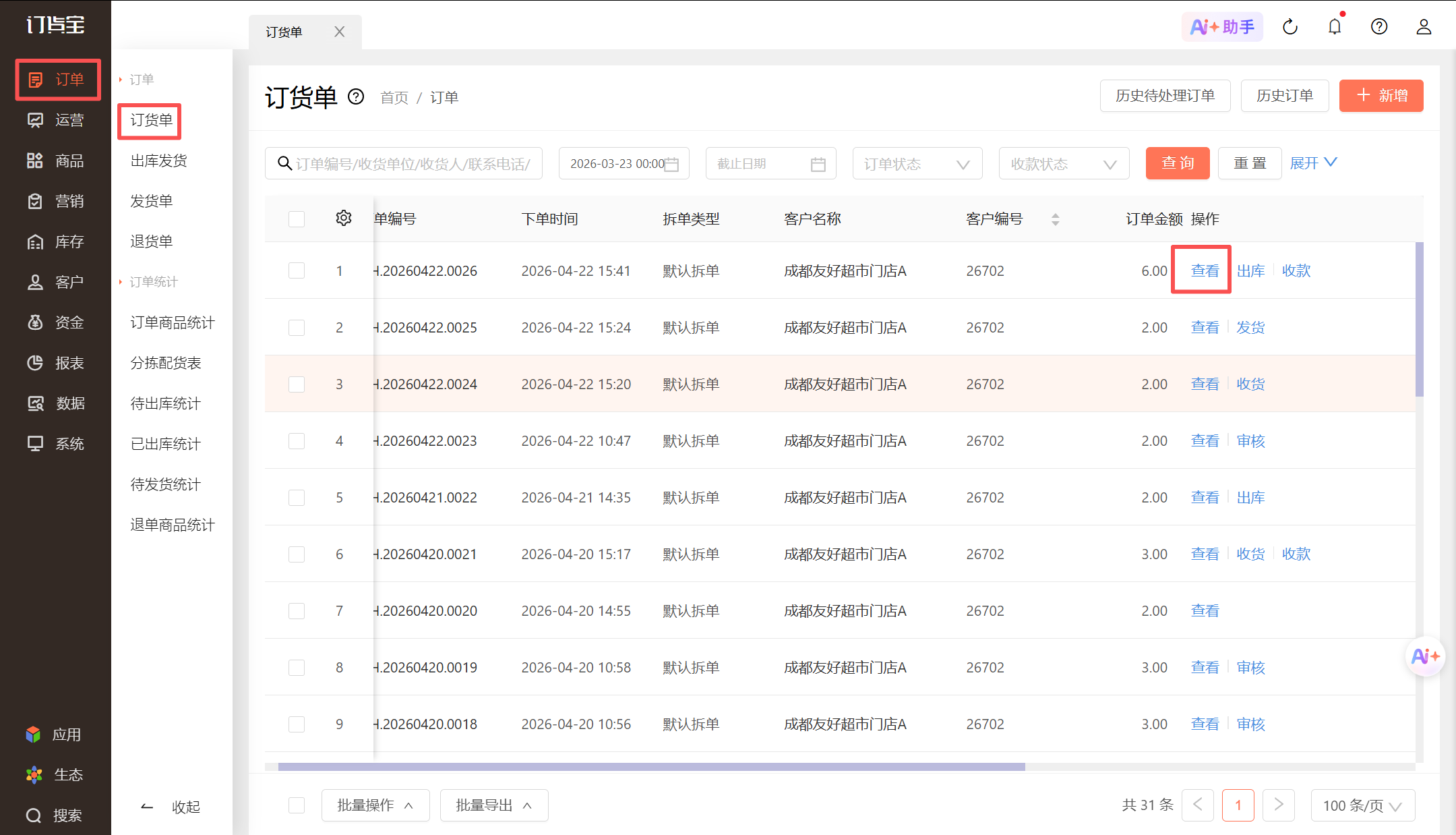The height and width of the screenshot is (835, 1456).
Task: Open the 订单状态 dropdown
Action: click(917, 163)
